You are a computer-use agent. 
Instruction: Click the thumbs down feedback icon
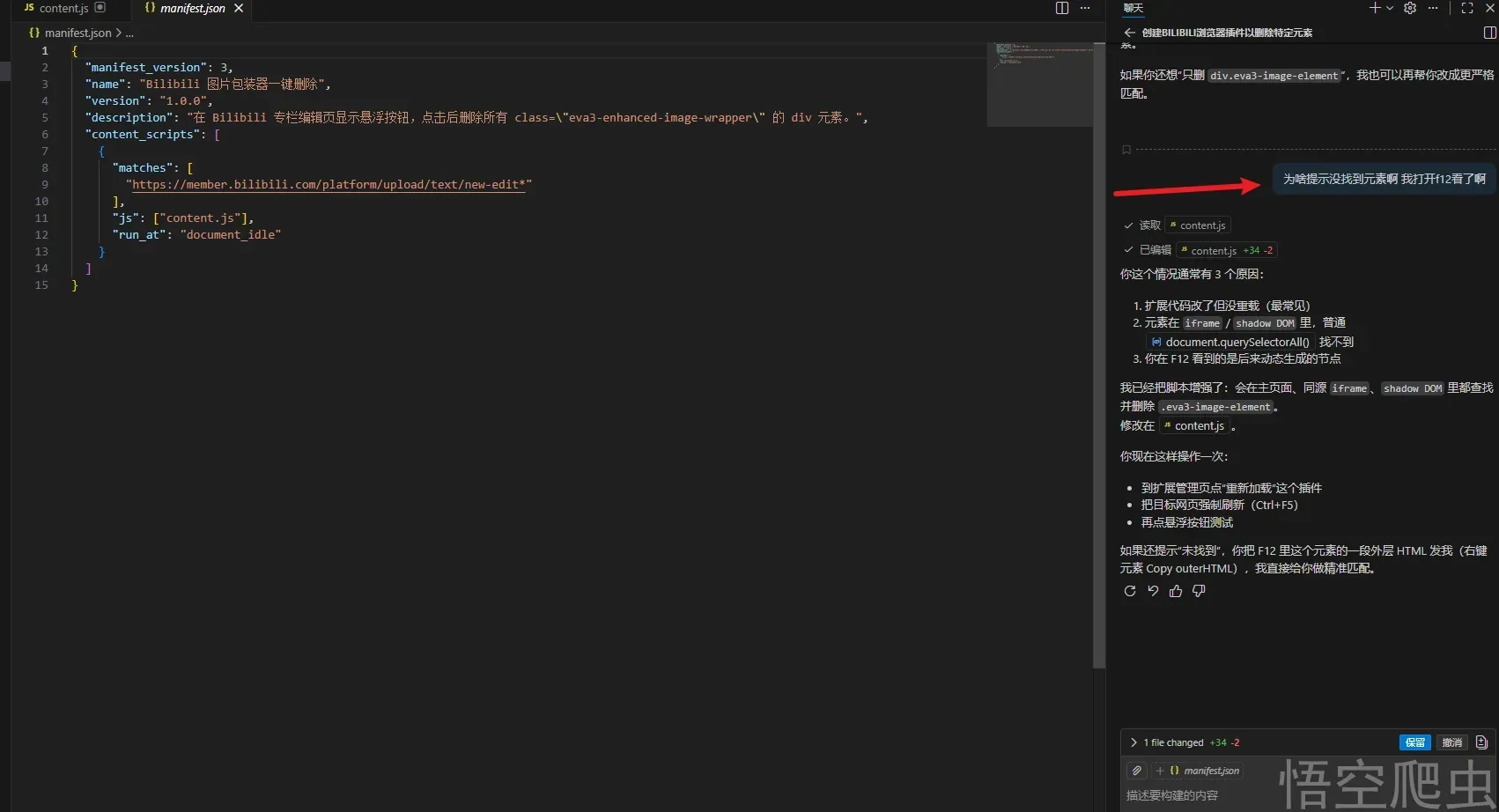pos(1199,591)
